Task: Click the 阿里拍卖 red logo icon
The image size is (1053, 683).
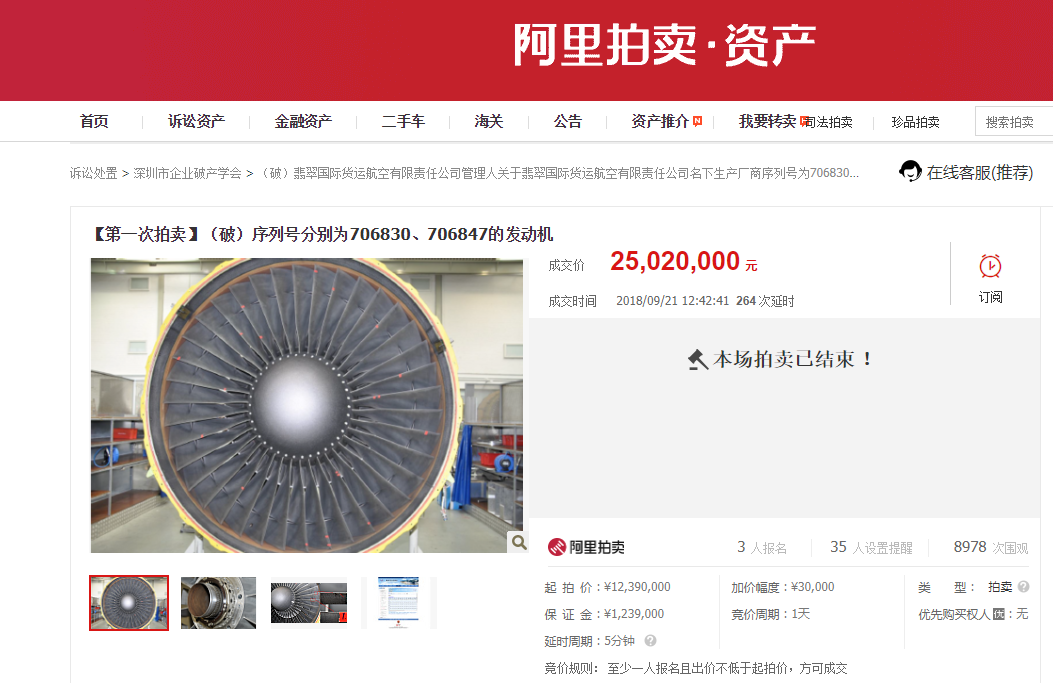Action: coord(557,547)
